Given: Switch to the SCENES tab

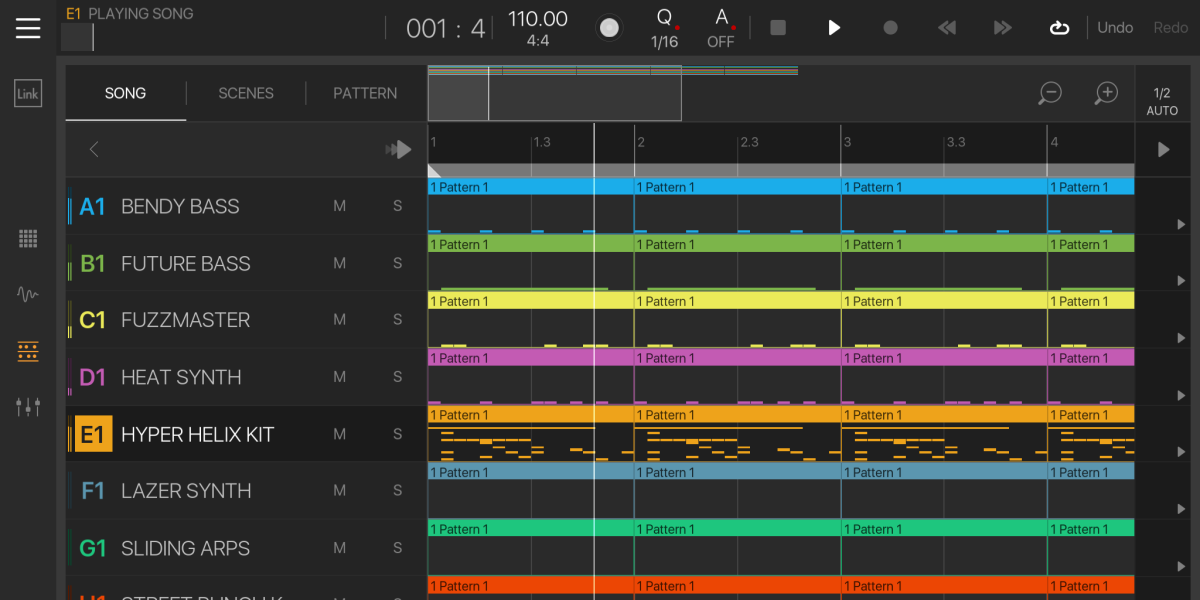Looking at the screenshot, I should click(246, 93).
